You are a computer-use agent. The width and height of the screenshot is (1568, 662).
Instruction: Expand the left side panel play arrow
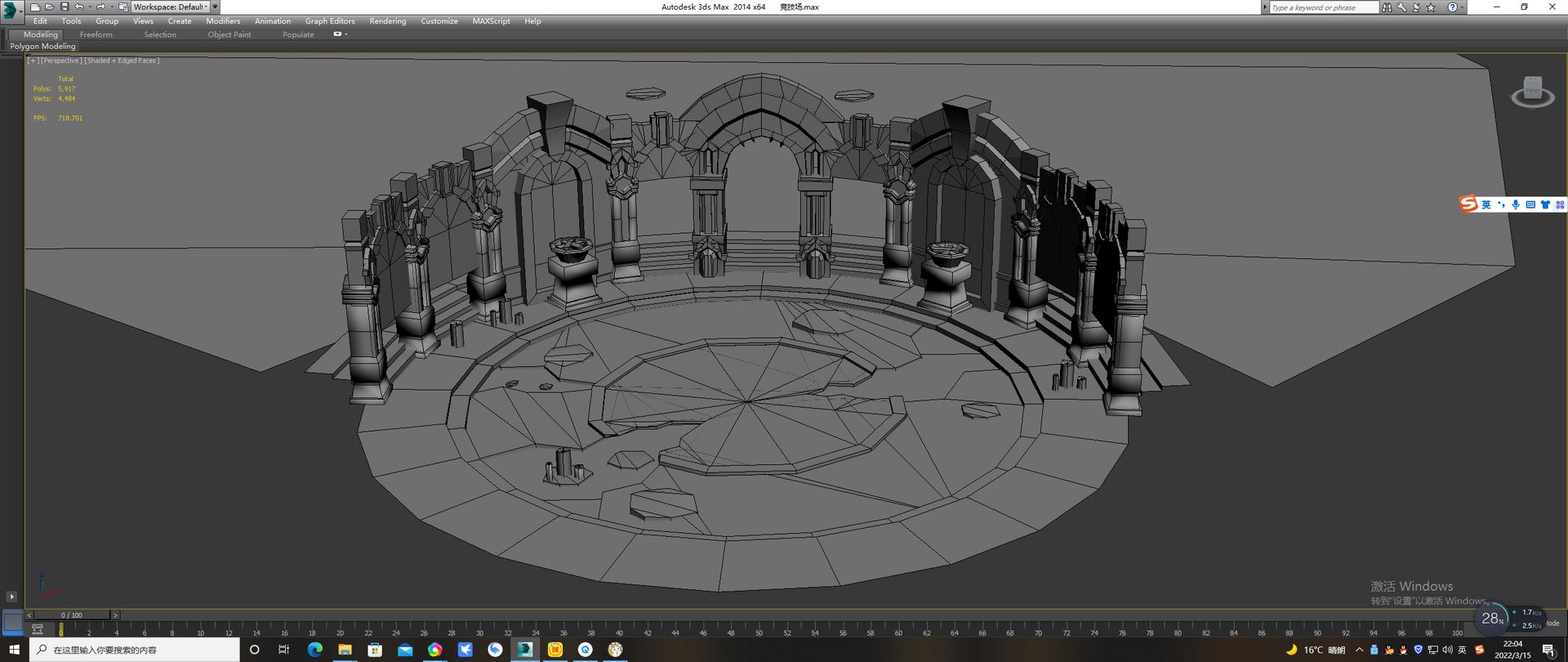point(11,597)
